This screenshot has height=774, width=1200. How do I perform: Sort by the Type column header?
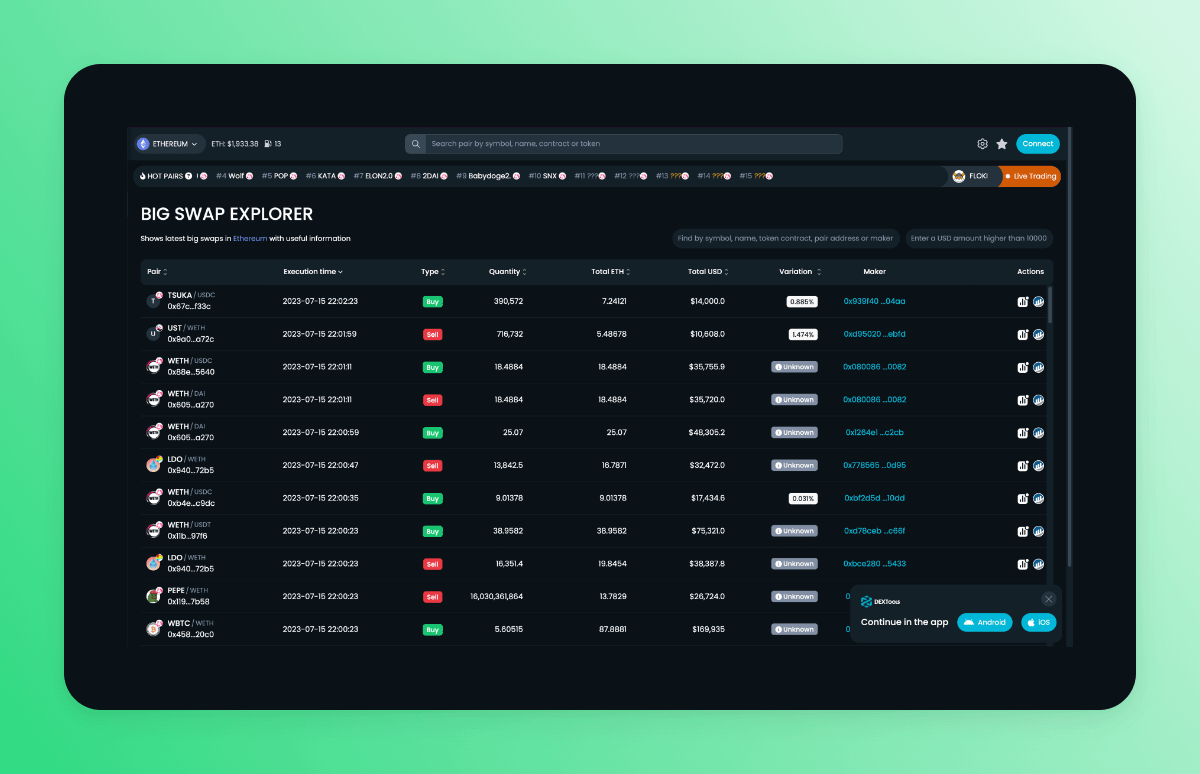pos(432,272)
